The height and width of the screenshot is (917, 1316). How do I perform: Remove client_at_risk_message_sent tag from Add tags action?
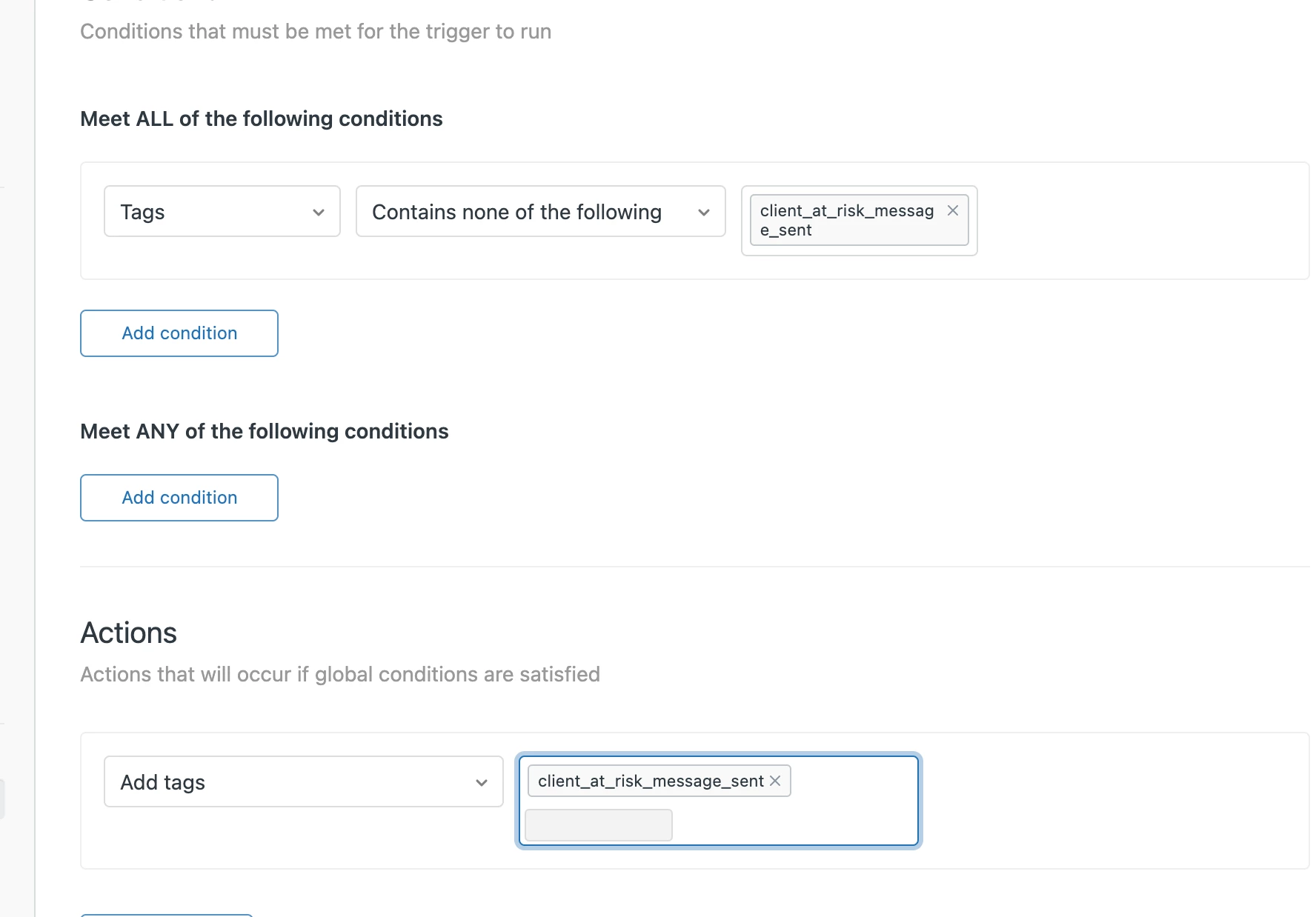click(775, 781)
